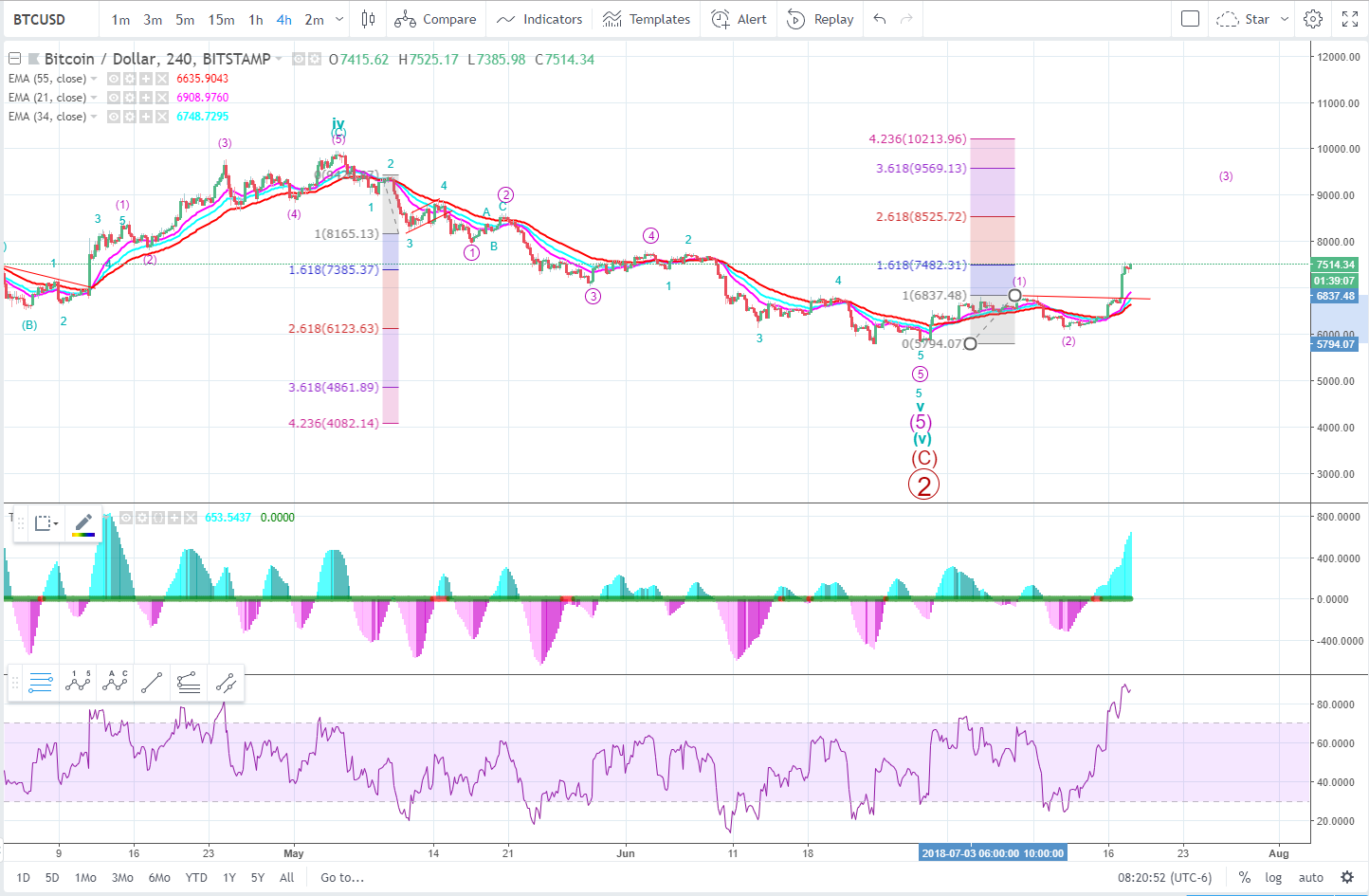Open settings for EMA (55, close)

130,79
